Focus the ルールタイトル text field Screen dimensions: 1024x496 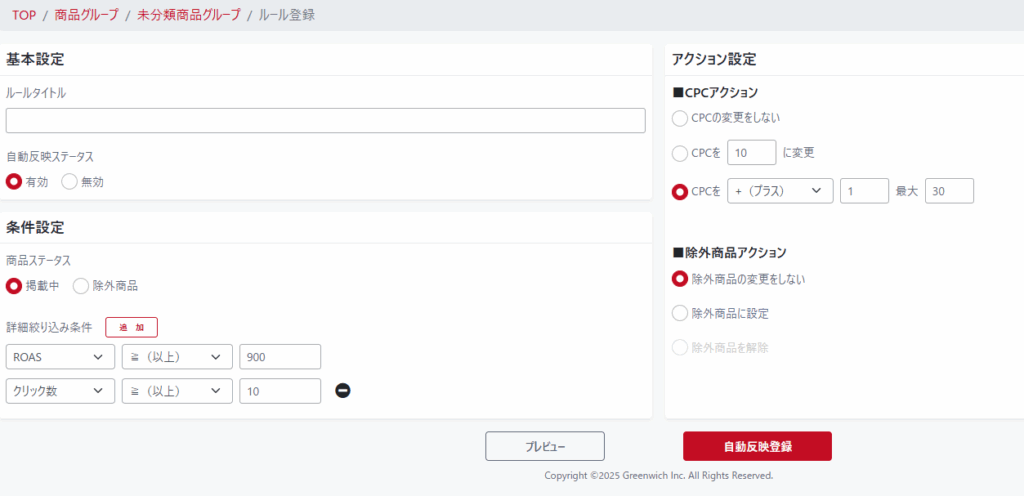click(325, 121)
